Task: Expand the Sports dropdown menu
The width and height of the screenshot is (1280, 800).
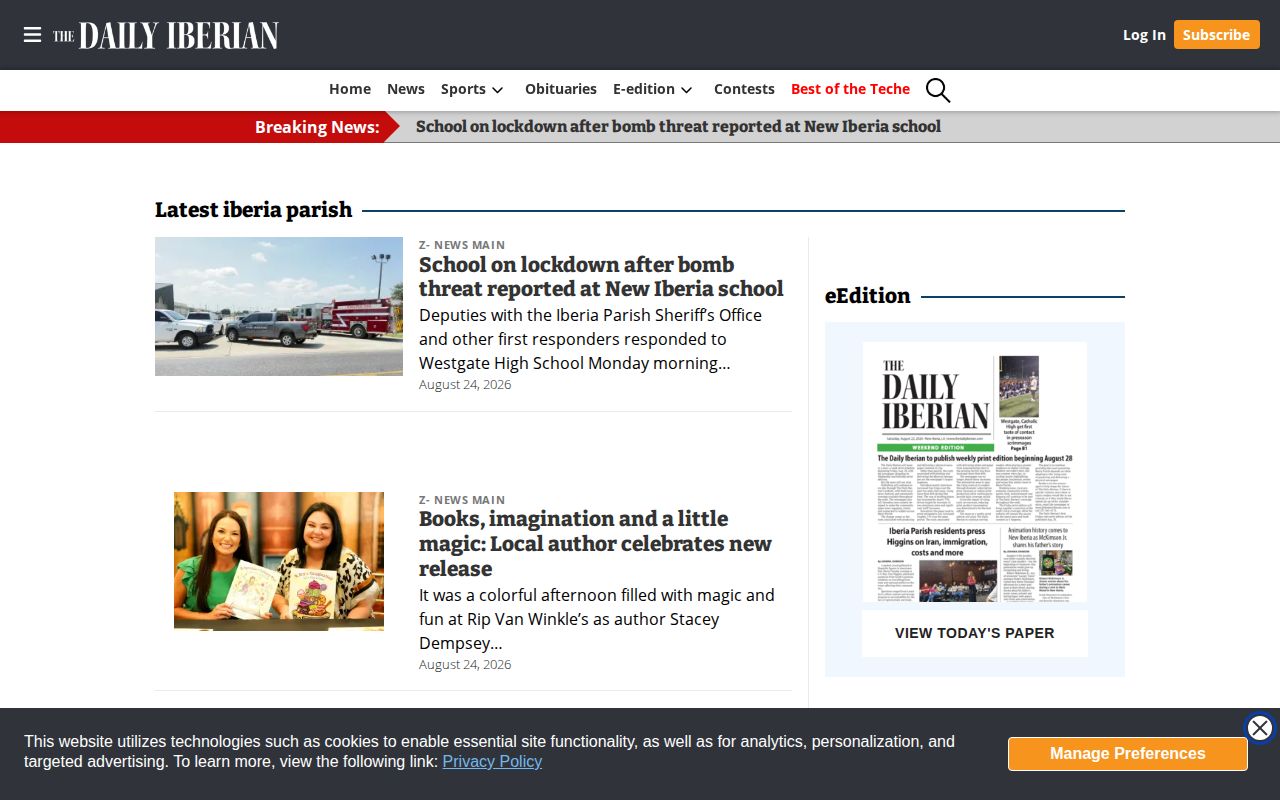Action: tap(472, 89)
